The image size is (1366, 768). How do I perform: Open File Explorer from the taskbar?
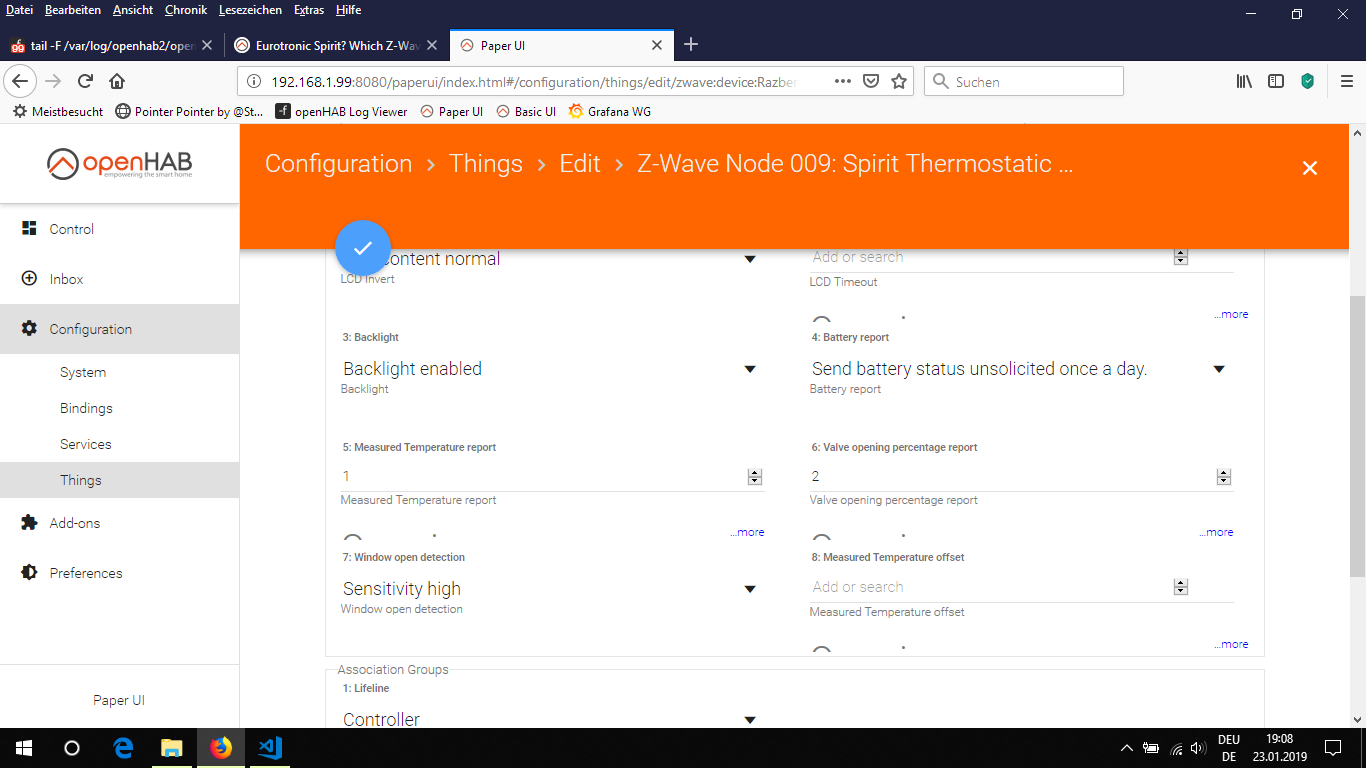click(x=172, y=748)
